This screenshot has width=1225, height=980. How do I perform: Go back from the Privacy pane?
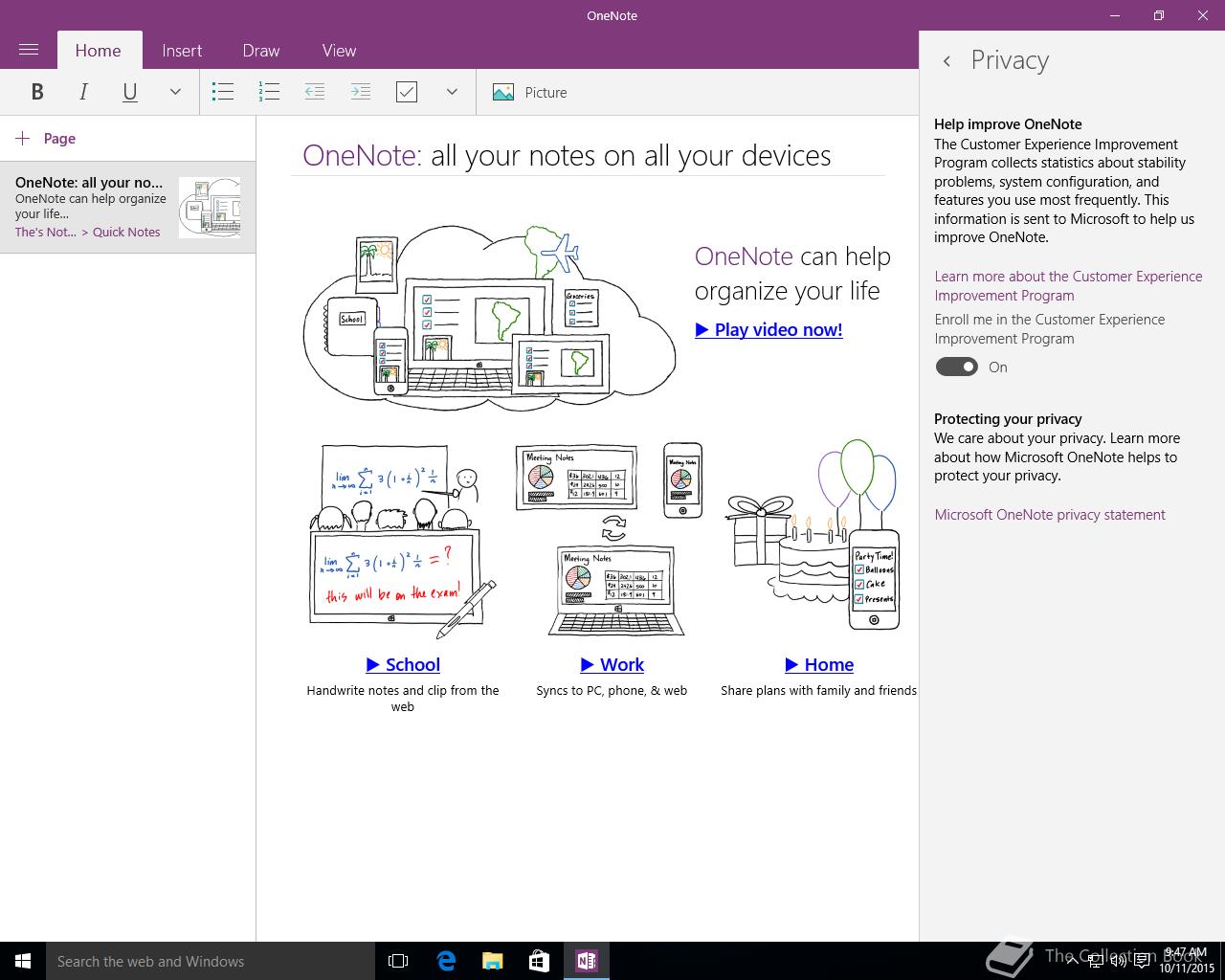click(947, 60)
